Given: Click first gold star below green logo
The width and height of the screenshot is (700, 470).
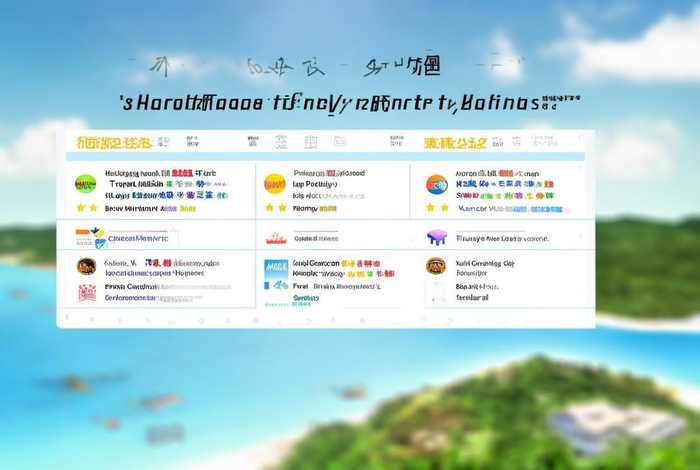Looking at the screenshot, I should 80,208.
